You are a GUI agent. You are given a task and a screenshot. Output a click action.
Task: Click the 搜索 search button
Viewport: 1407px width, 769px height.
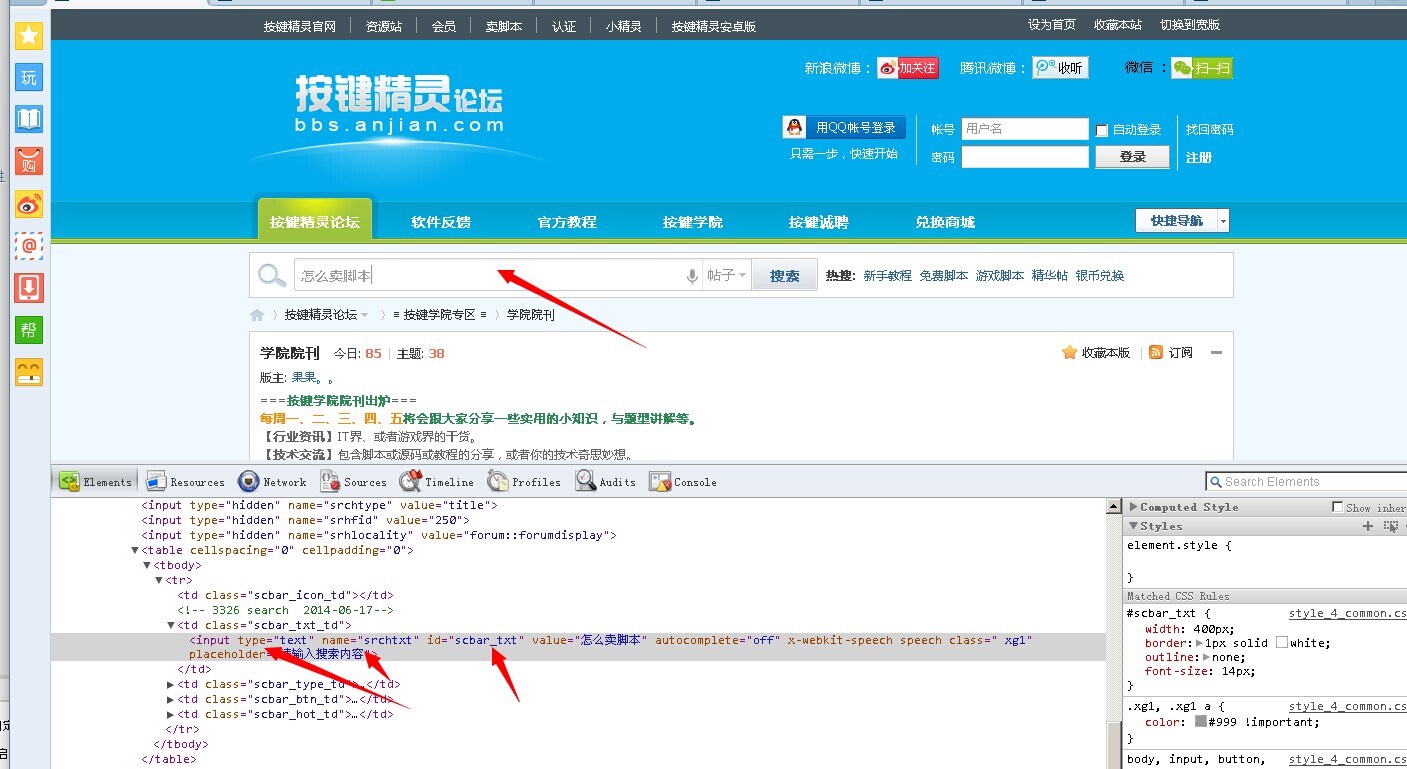tap(785, 276)
